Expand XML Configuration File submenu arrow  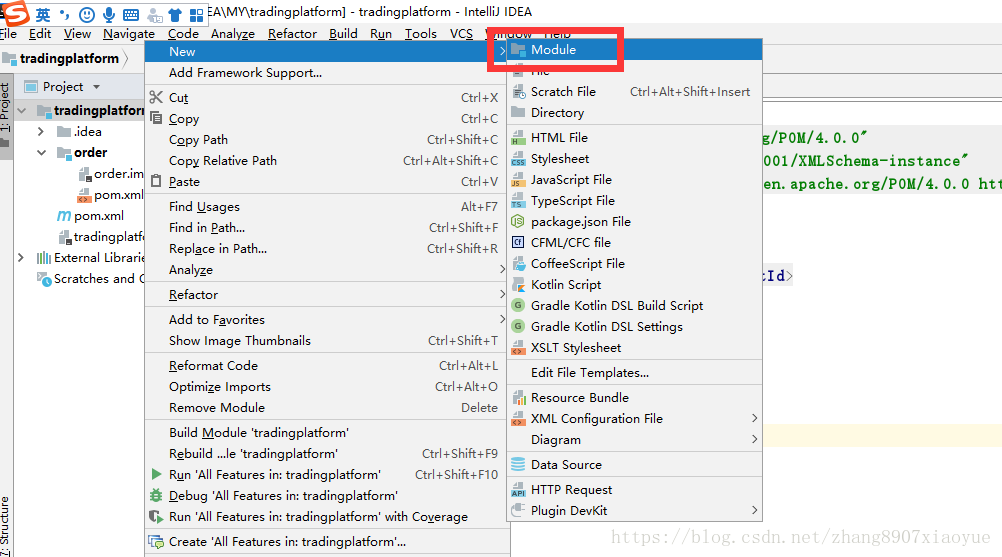[754, 418]
